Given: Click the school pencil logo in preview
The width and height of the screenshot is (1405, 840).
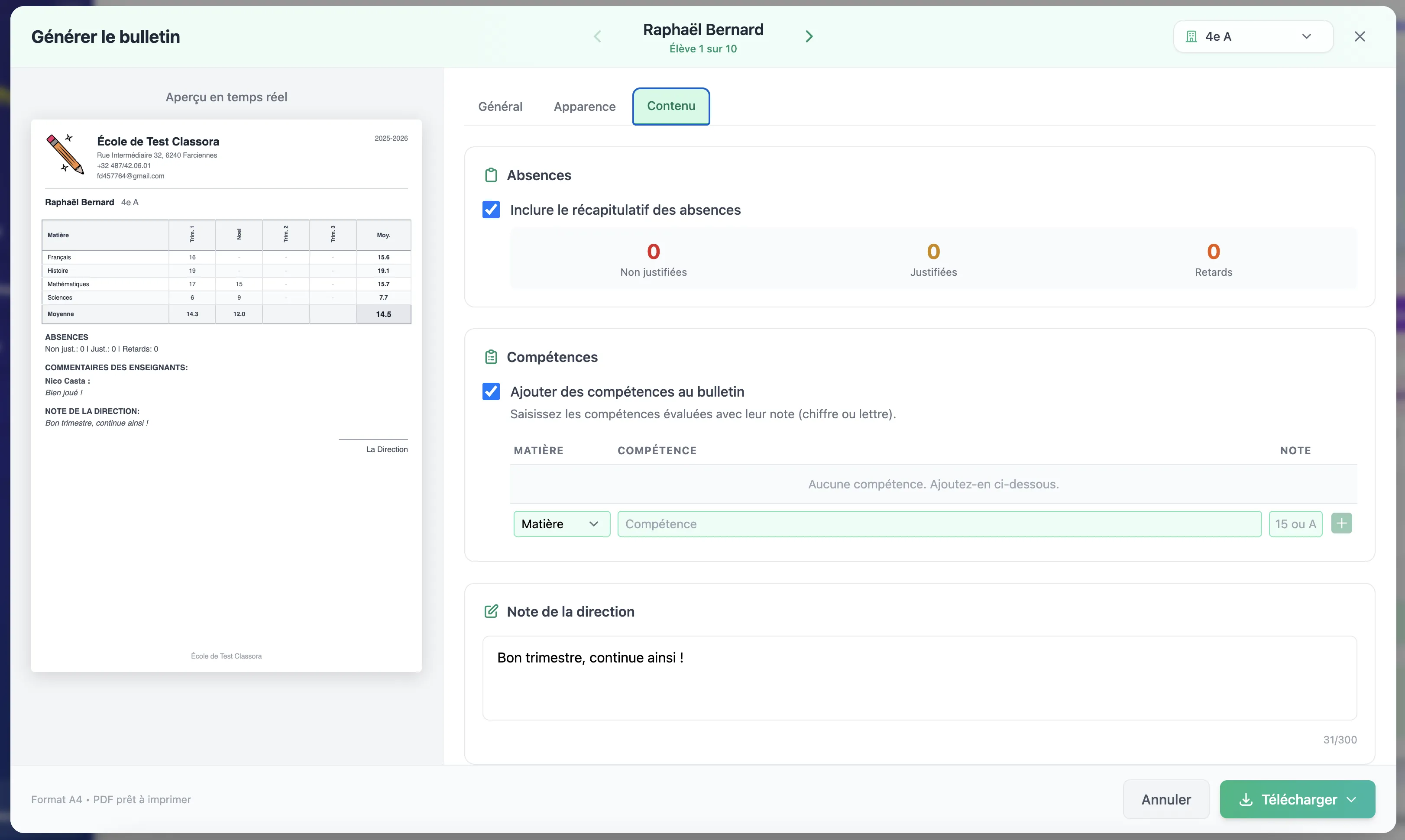Looking at the screenshot, I should 65,153.
